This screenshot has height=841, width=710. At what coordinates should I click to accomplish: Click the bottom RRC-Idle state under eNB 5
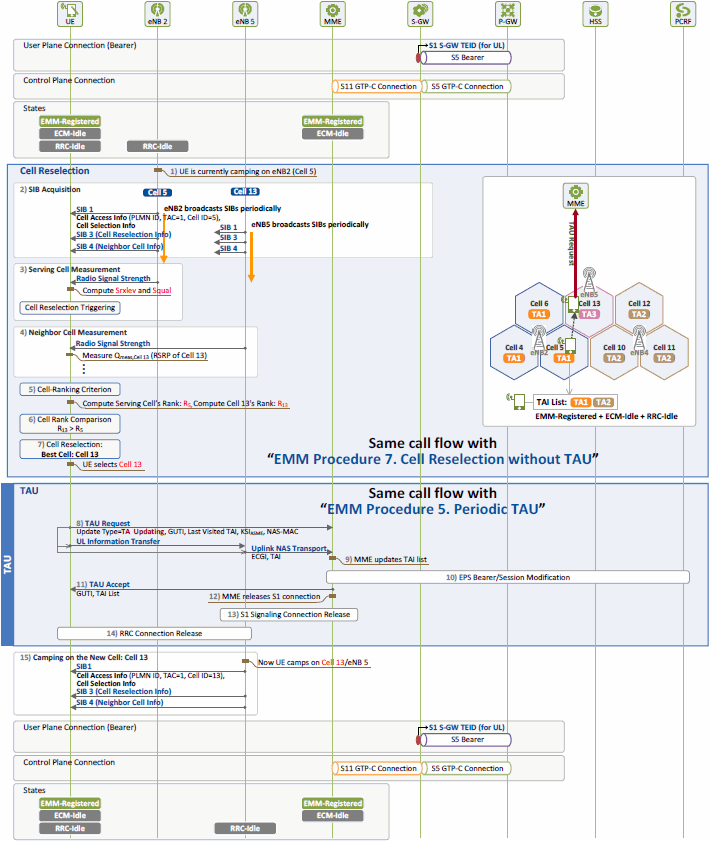coord(245,828)
